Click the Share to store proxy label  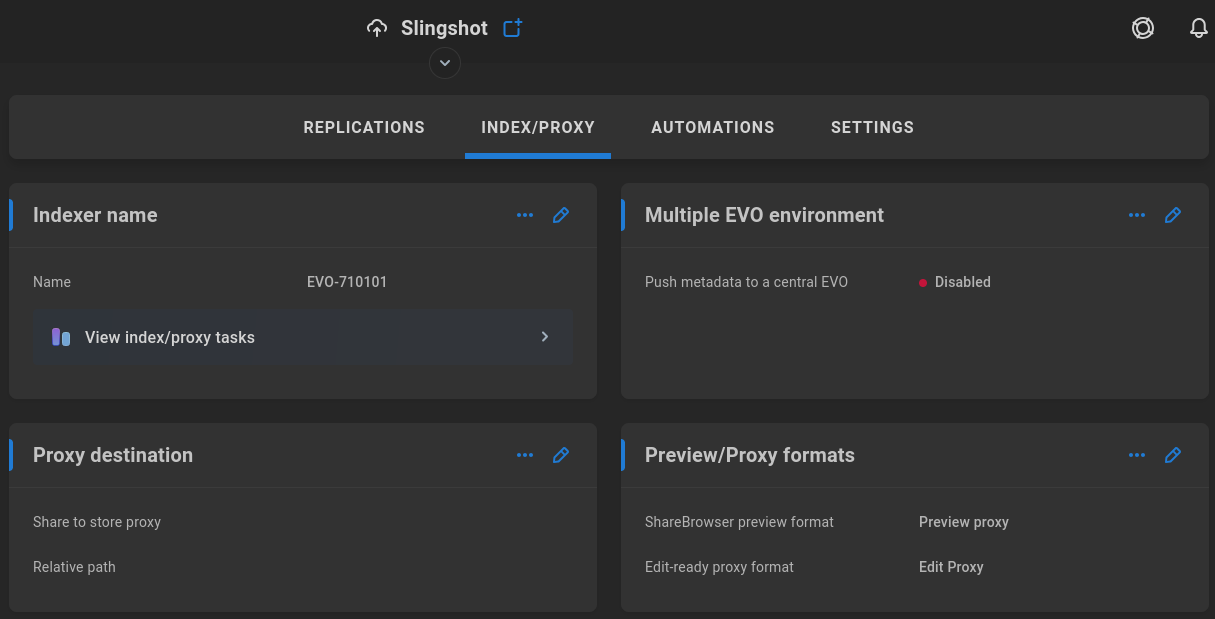pos(97,522)
